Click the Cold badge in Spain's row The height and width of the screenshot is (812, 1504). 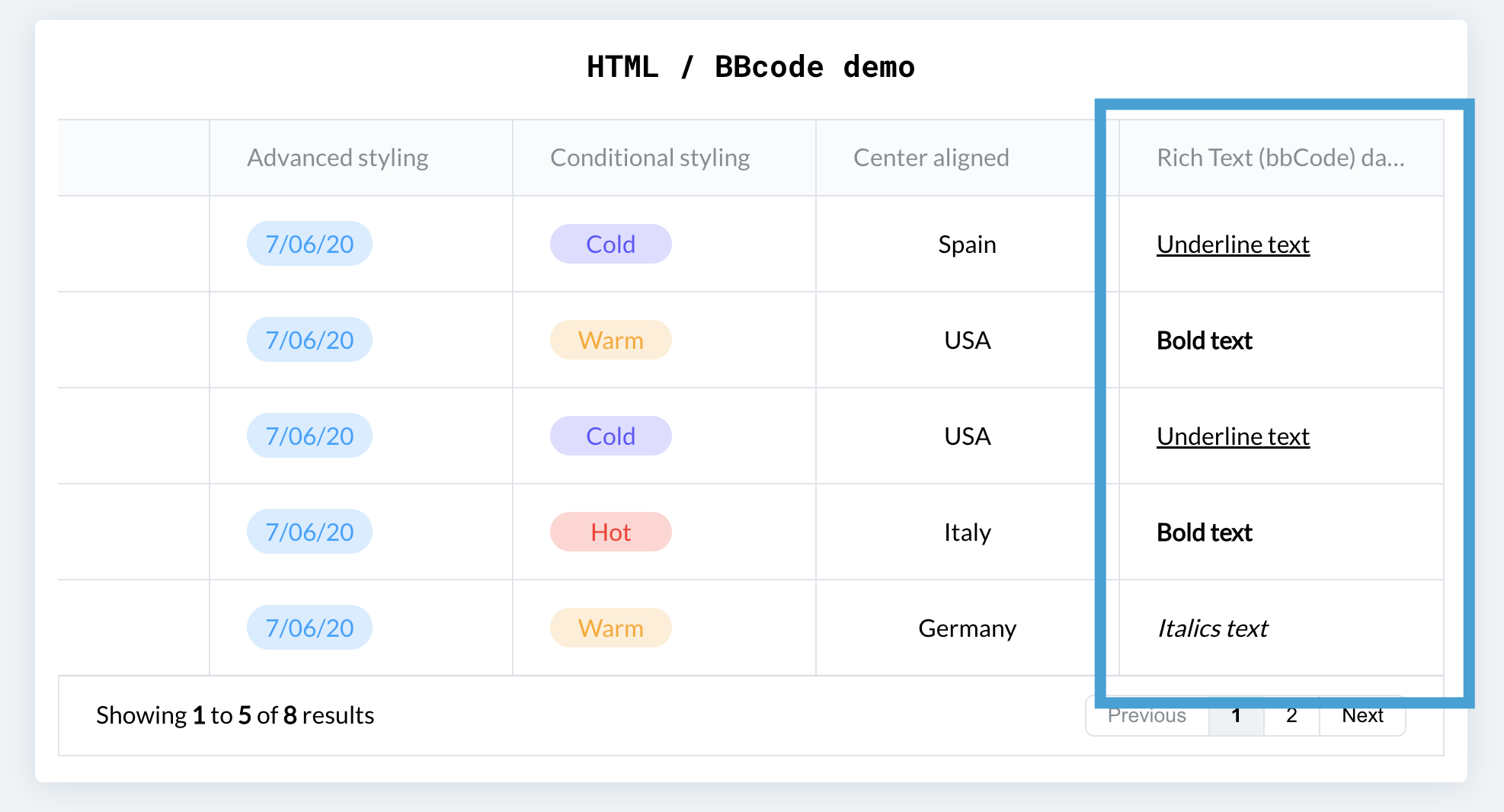tap(610, 244)
